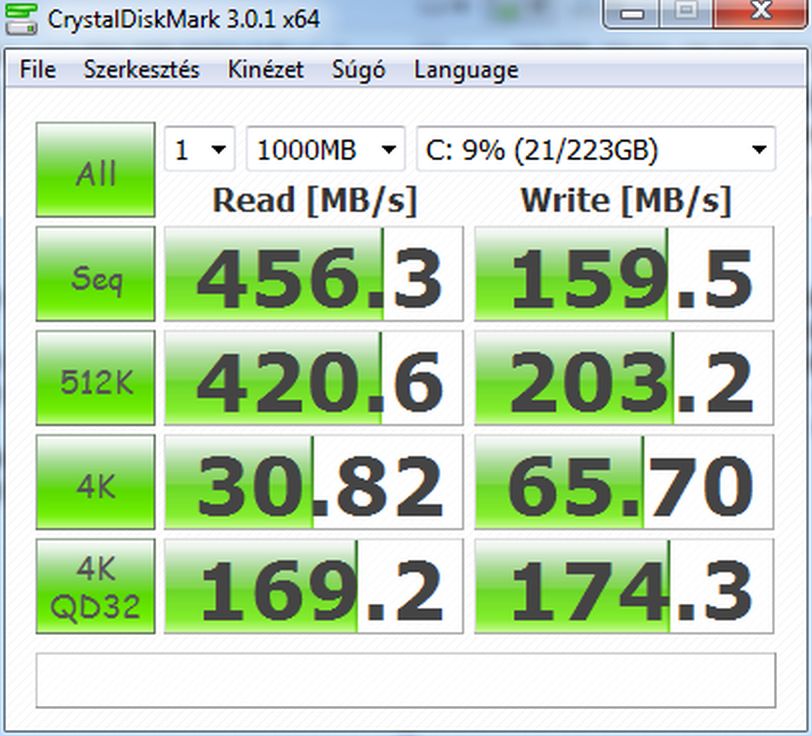Viewport: 812px width, 736px height.
Task: Click 512K read result 420.6
Action: tap(314, 378)
